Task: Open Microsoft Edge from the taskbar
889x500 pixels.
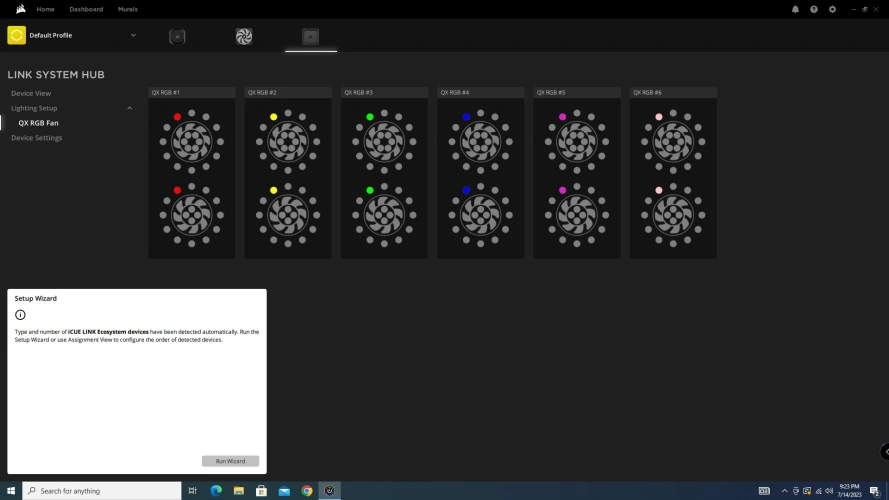Action: (216, 491)
